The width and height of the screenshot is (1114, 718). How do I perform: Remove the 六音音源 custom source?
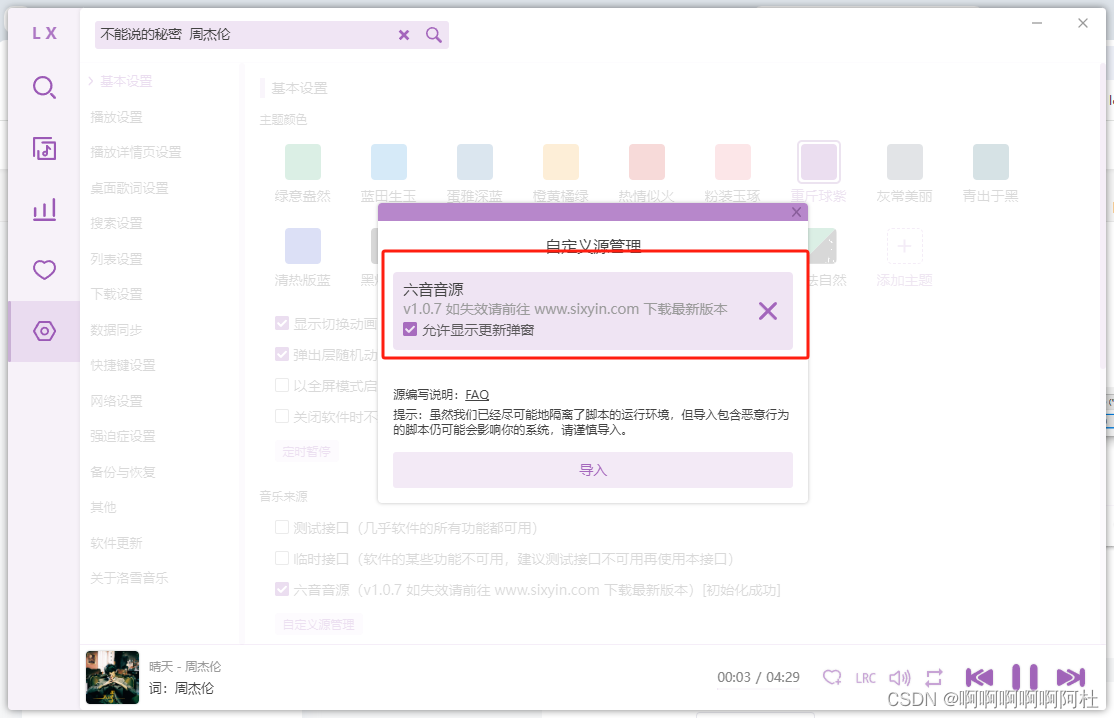click(767, 311)
